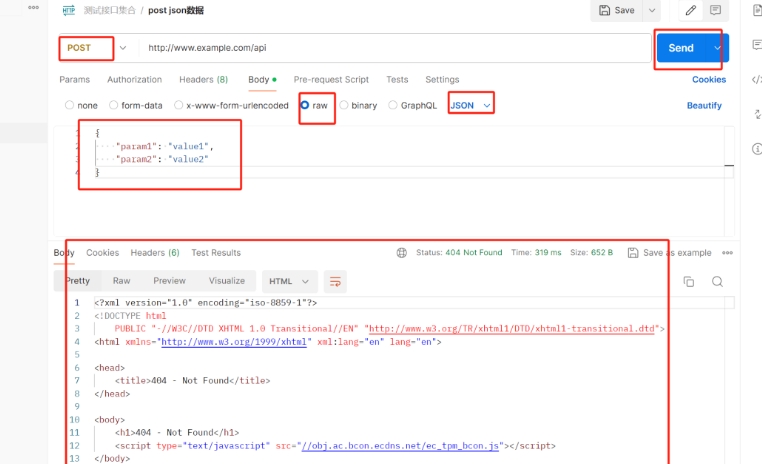Open the Test Results tab
This screenshot has width=762, height=464.
(x=216, y=253)
